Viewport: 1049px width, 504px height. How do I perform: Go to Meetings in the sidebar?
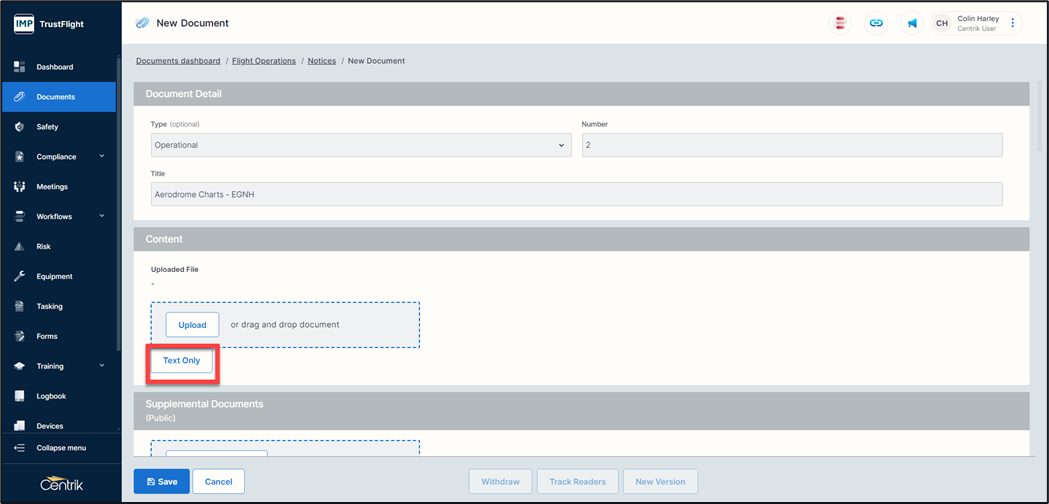coord(52,187)
